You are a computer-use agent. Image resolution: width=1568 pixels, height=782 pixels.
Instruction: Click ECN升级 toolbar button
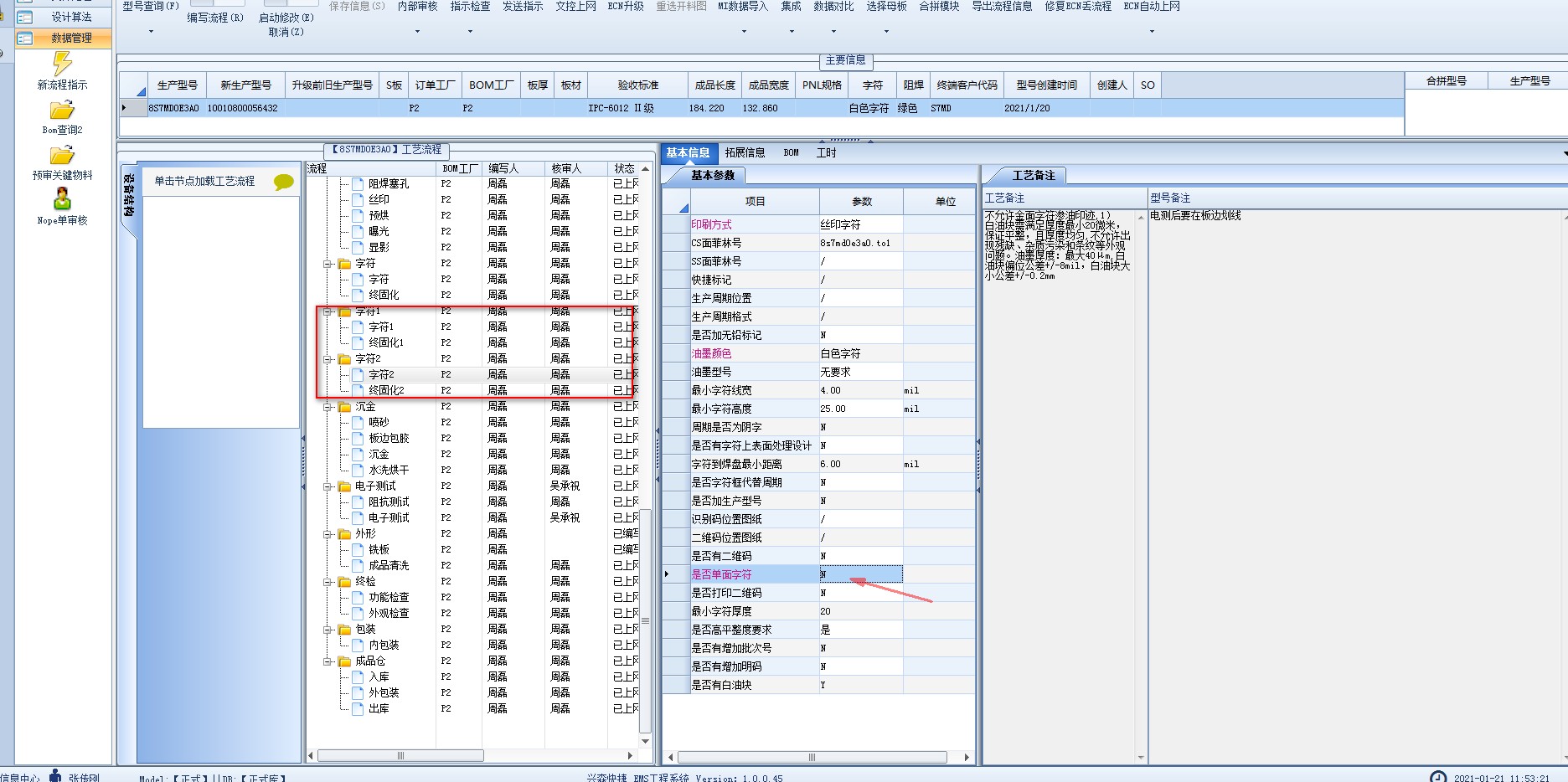(x=626, y=6)
